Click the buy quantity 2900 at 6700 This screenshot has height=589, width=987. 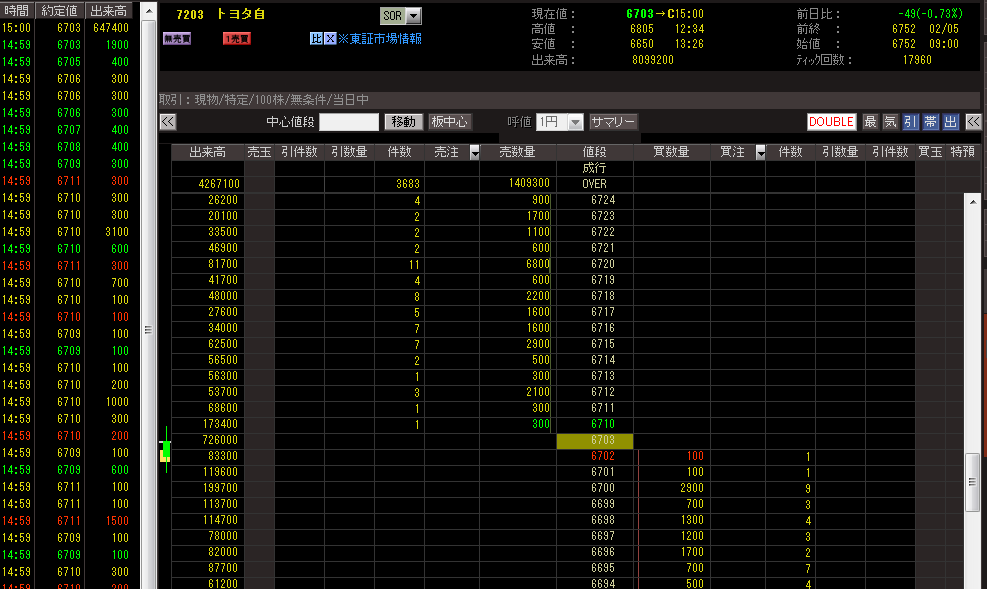(x=692, y=488)
